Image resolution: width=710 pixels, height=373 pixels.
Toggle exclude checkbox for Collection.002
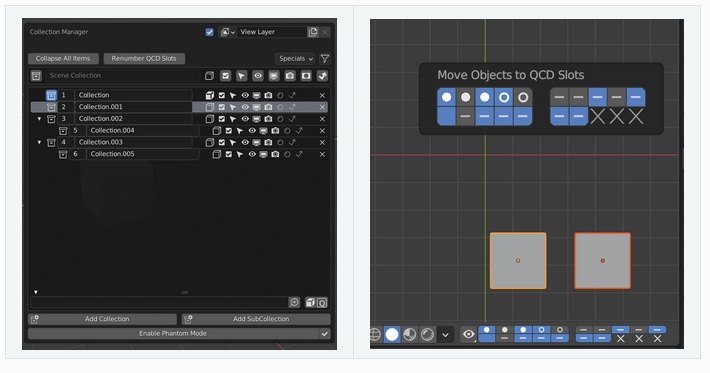coord(221,119)
